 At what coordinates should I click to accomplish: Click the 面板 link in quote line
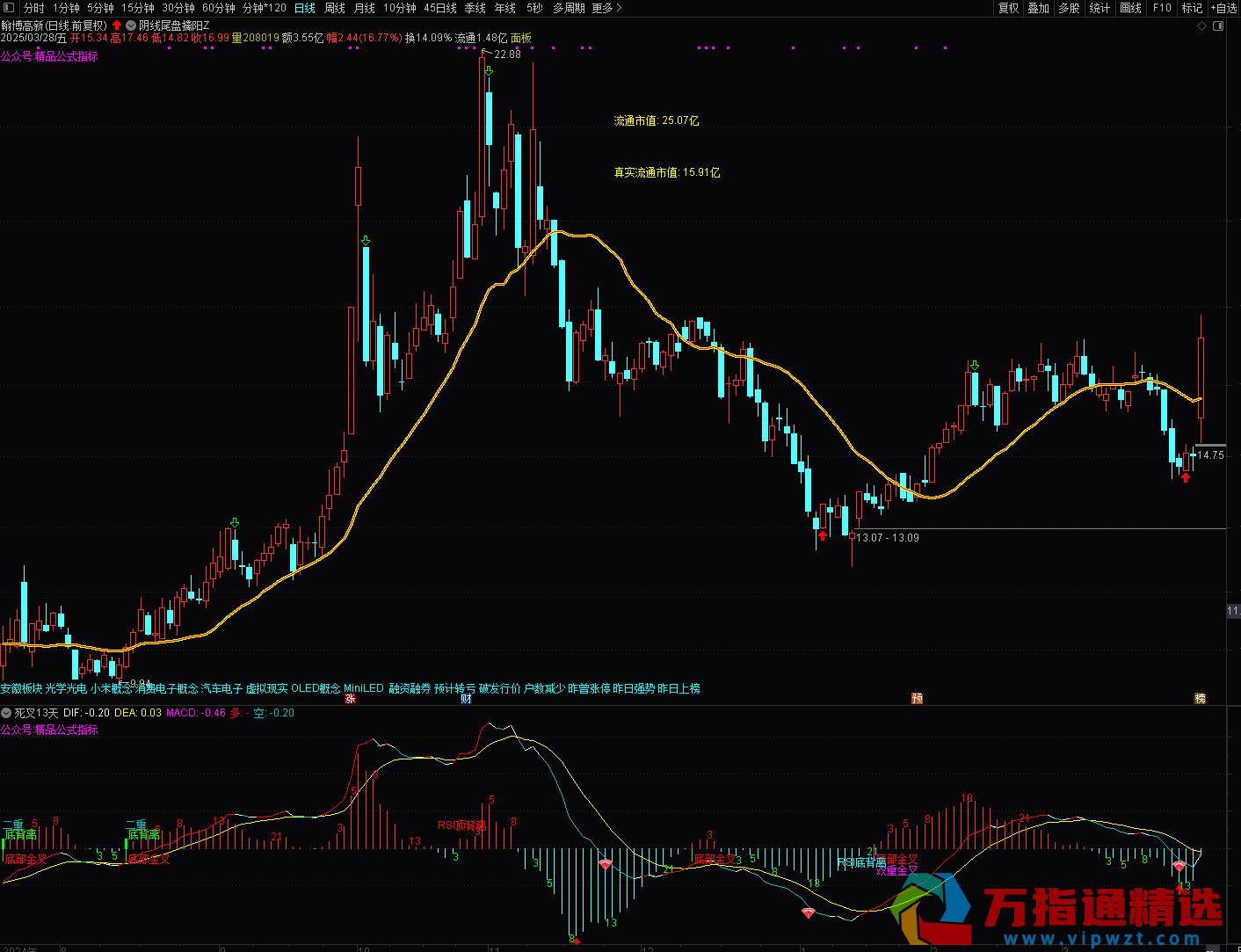tap(521, 38)
